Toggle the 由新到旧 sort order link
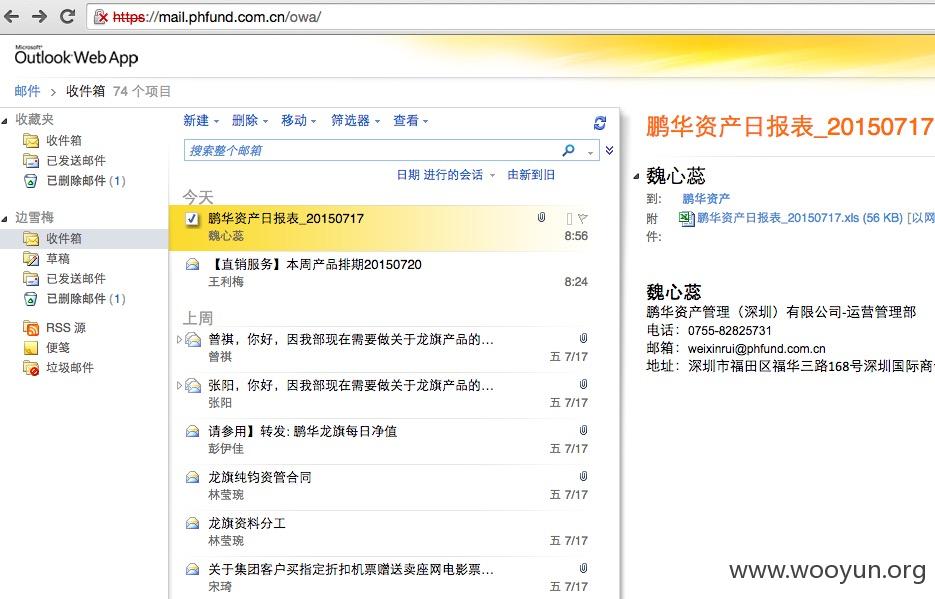 coord(531,175)
